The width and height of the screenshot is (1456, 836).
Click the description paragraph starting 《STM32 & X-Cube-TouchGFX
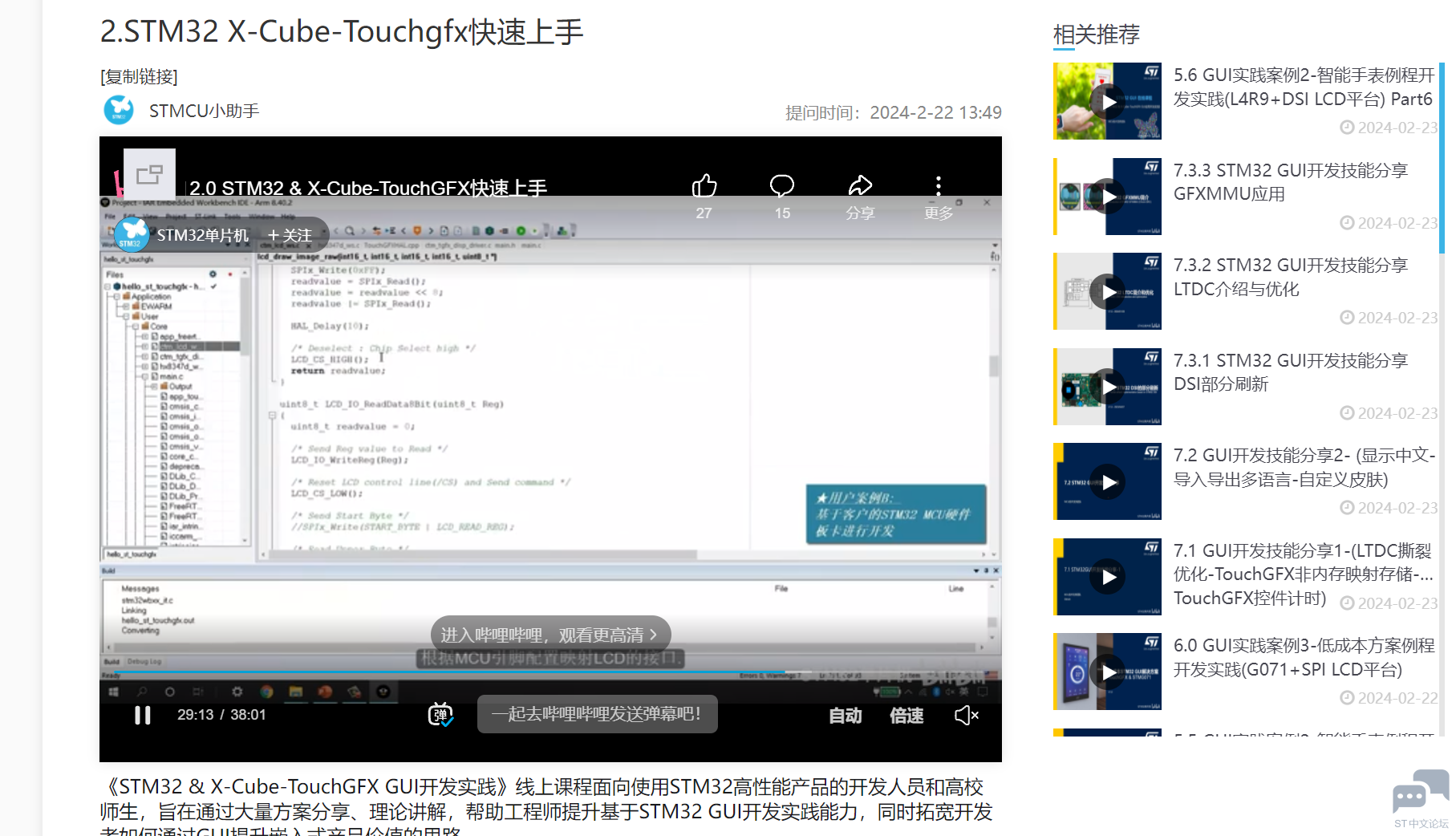click(x=546, y=806)
